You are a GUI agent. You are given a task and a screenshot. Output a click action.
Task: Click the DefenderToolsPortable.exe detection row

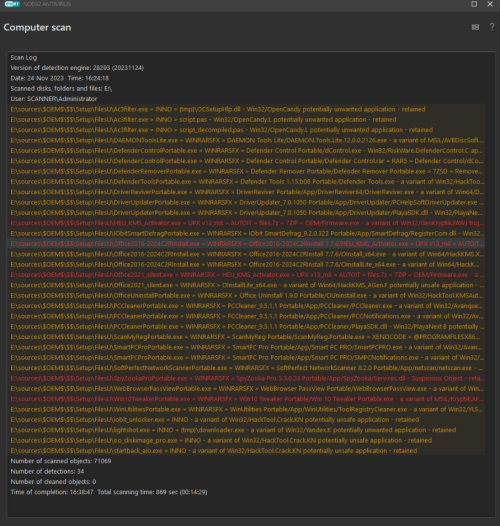point(246,182)
